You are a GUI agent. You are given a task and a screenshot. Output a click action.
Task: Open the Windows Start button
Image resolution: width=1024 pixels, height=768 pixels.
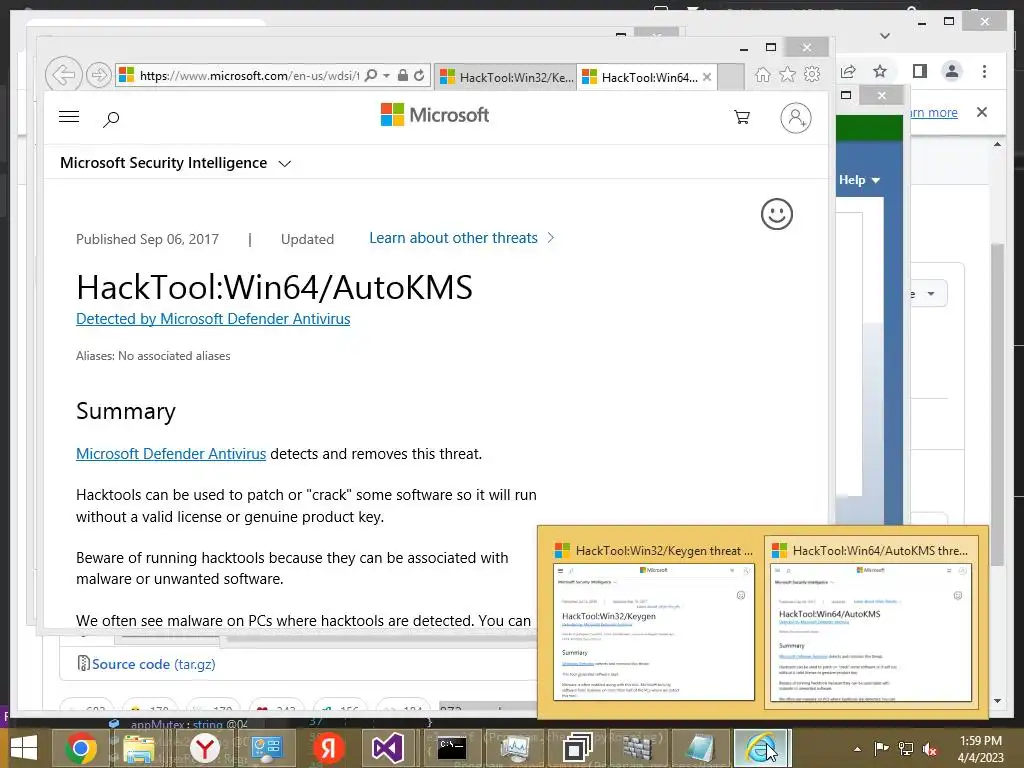(x=24, y=748)
